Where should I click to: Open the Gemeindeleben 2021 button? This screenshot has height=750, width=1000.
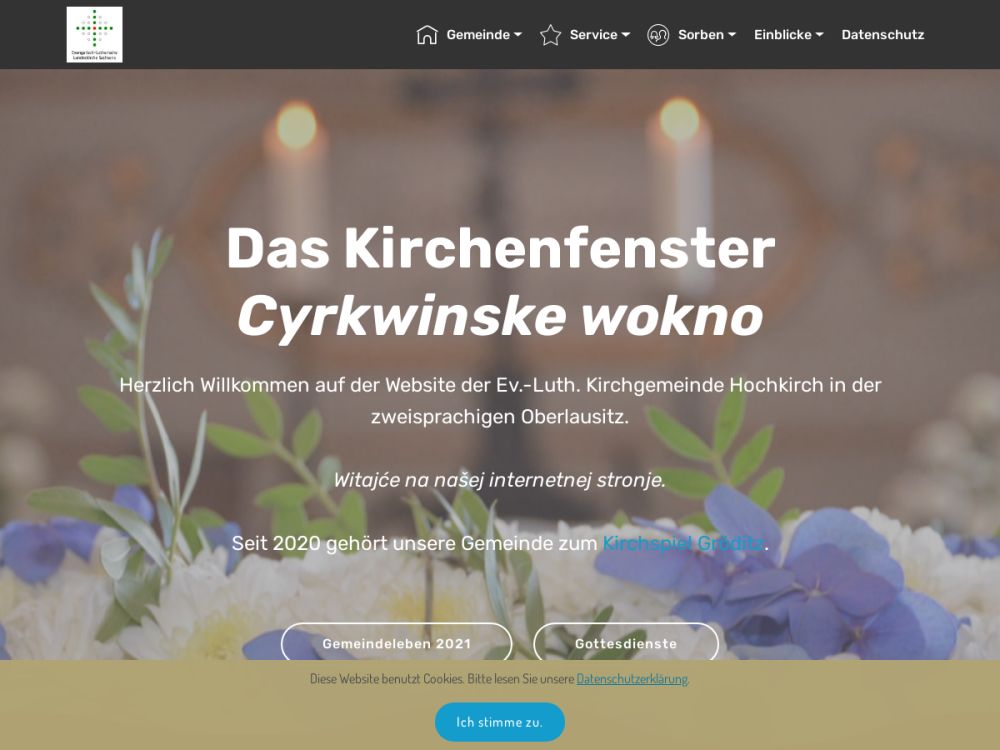397,643
